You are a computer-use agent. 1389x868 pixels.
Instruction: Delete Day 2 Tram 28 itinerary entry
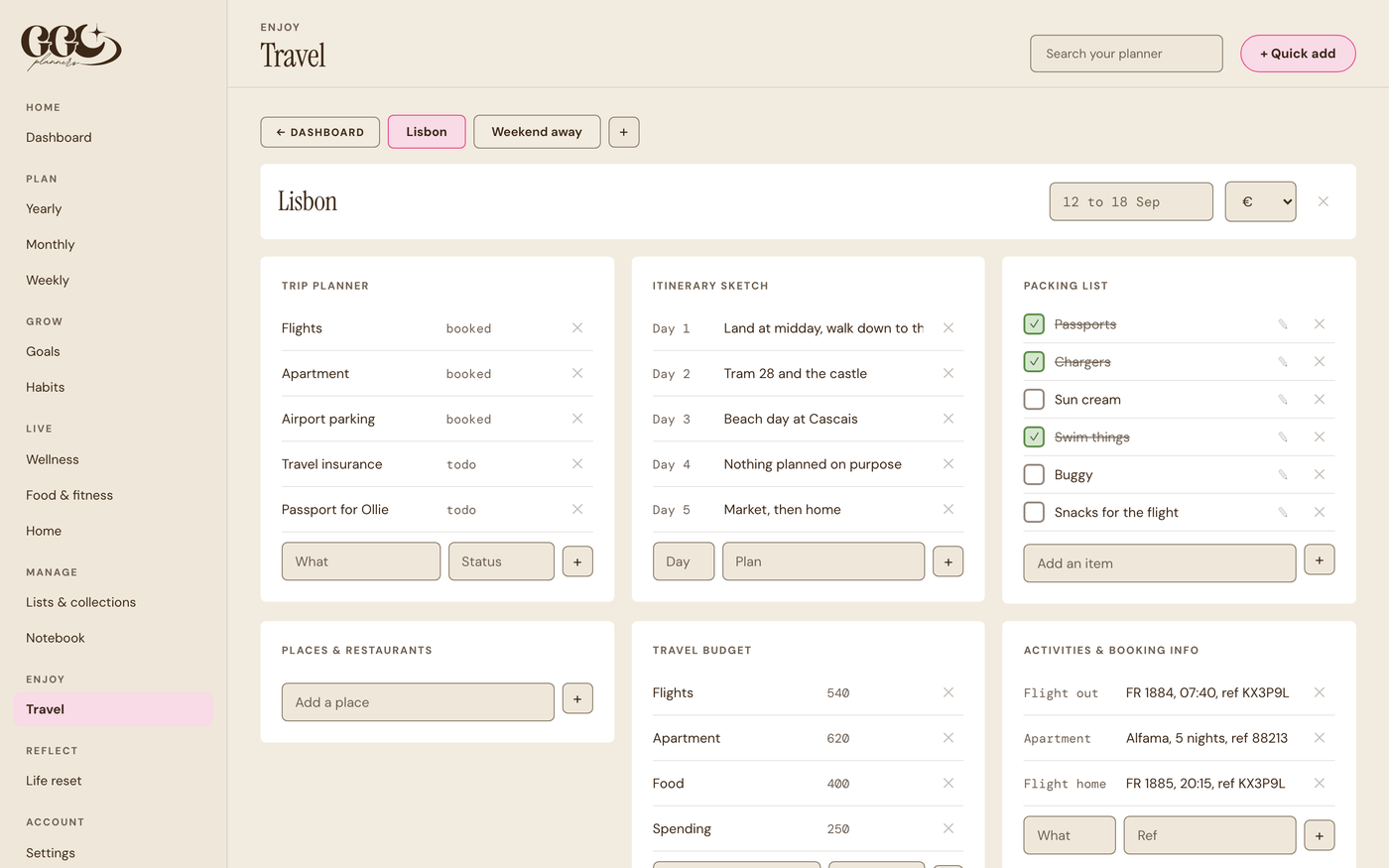pyautogui.click(x=948, y=374)
